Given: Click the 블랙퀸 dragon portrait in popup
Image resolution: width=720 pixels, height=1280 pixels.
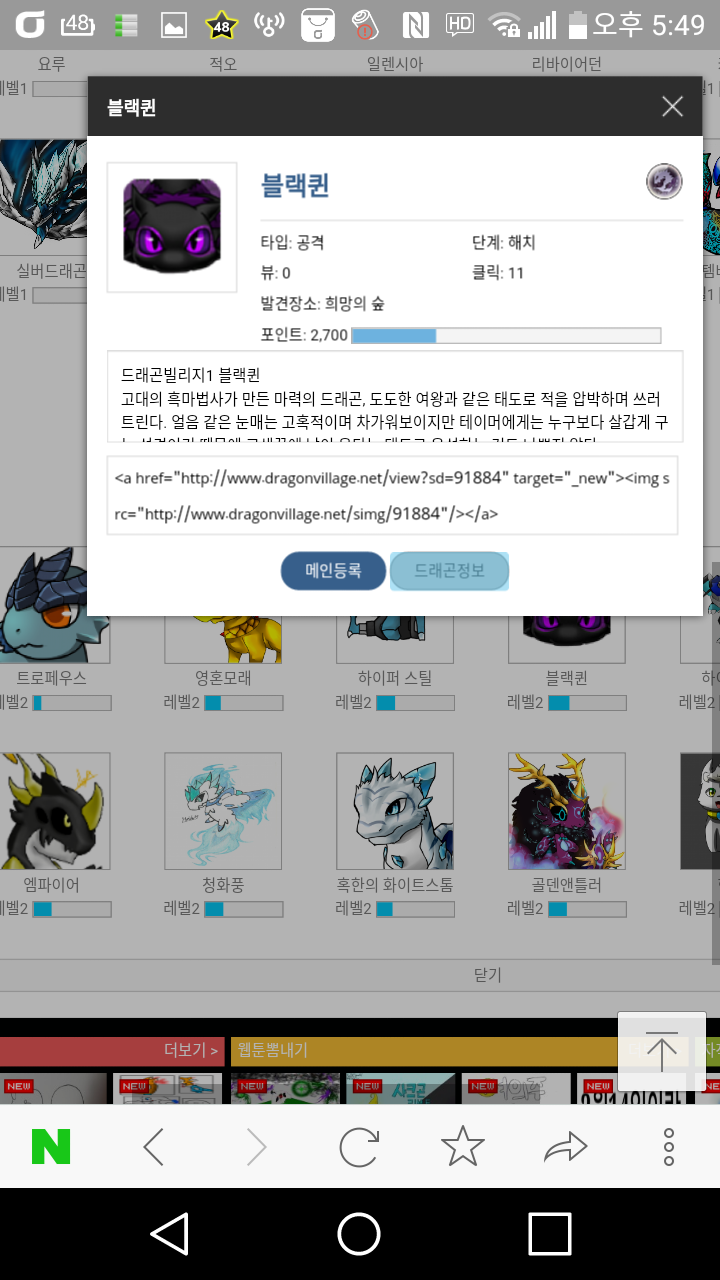Looking at the screenshot, I should (x=172, y=227).
